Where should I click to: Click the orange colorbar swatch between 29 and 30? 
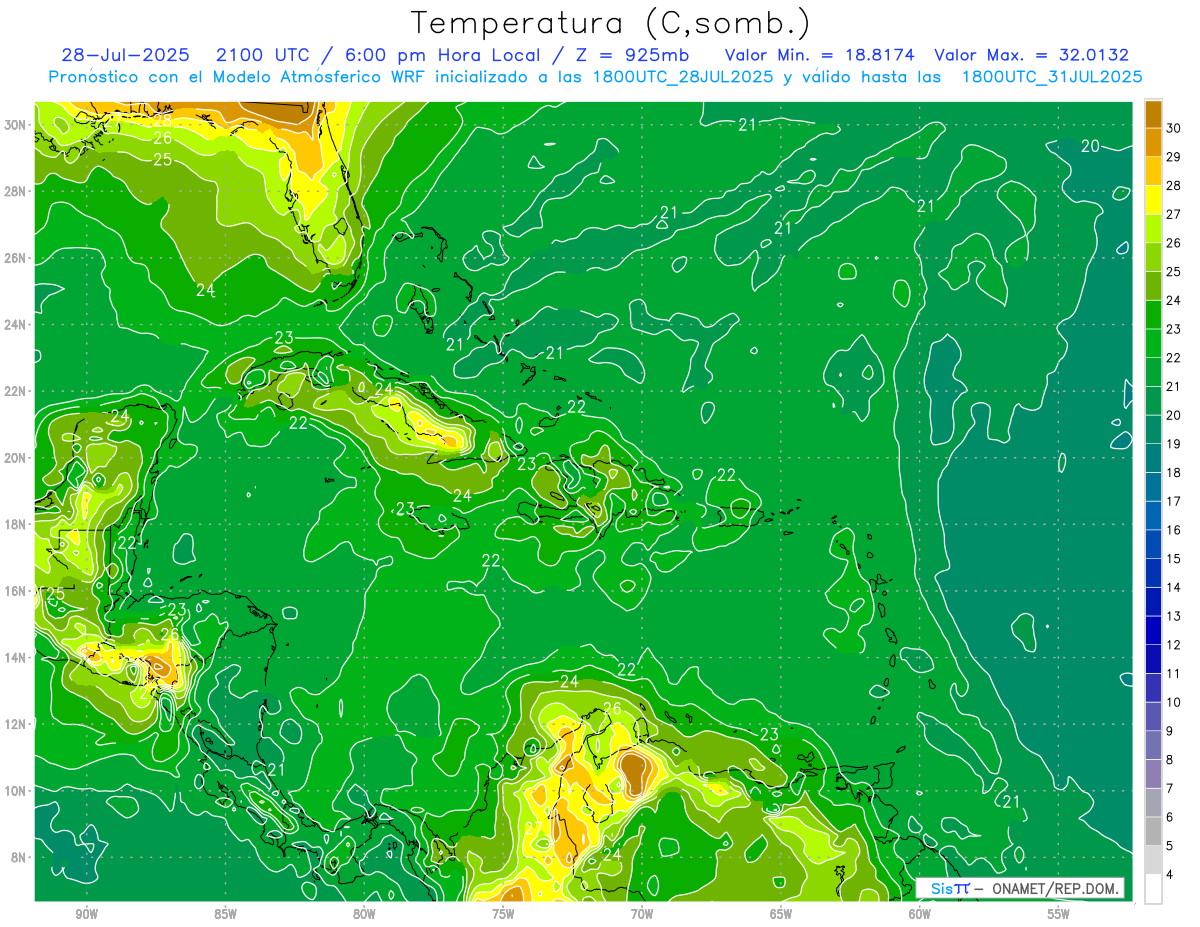point(1153,142)
